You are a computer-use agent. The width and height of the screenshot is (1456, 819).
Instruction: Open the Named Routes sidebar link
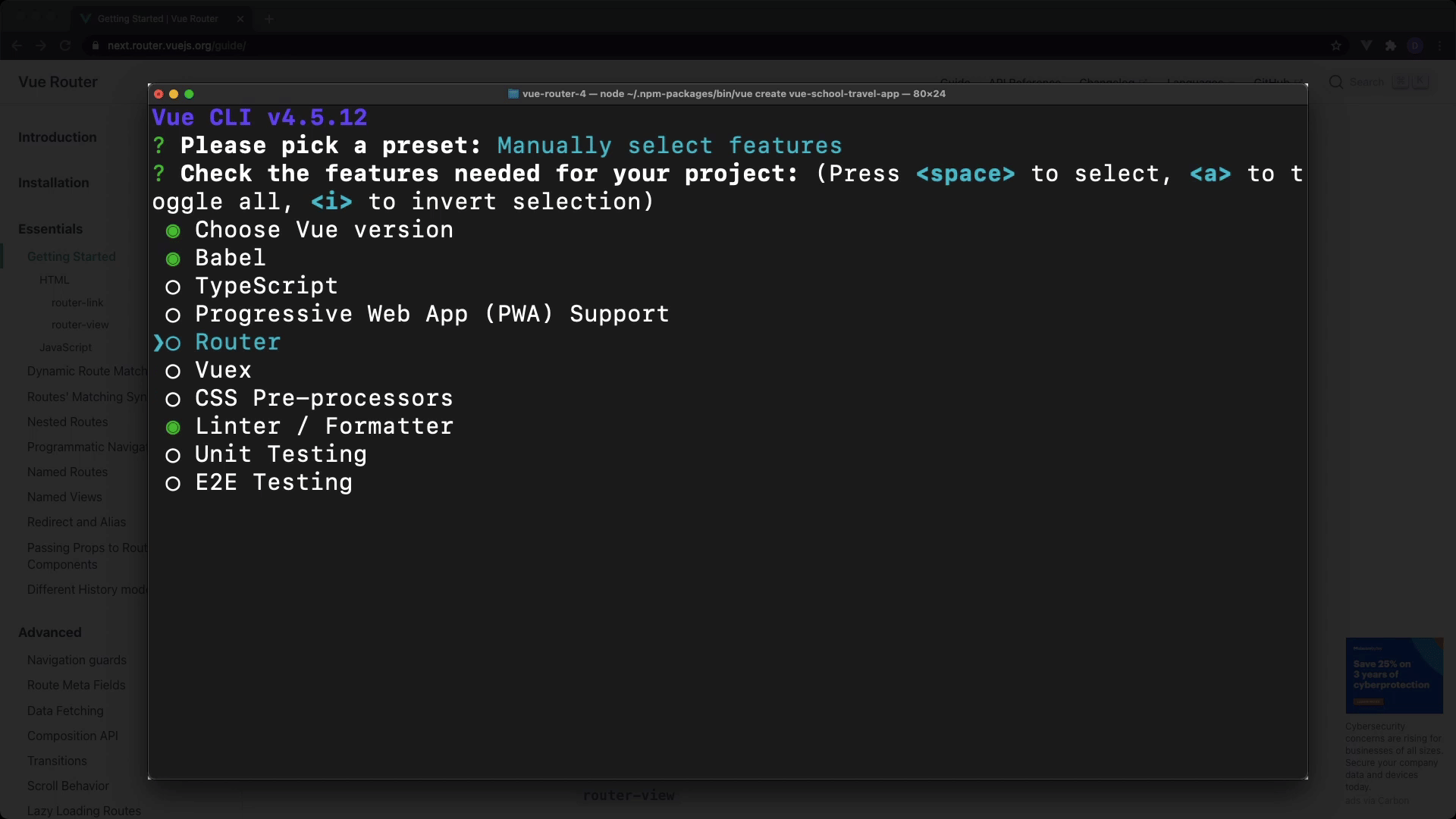click(x=67, y=472)
